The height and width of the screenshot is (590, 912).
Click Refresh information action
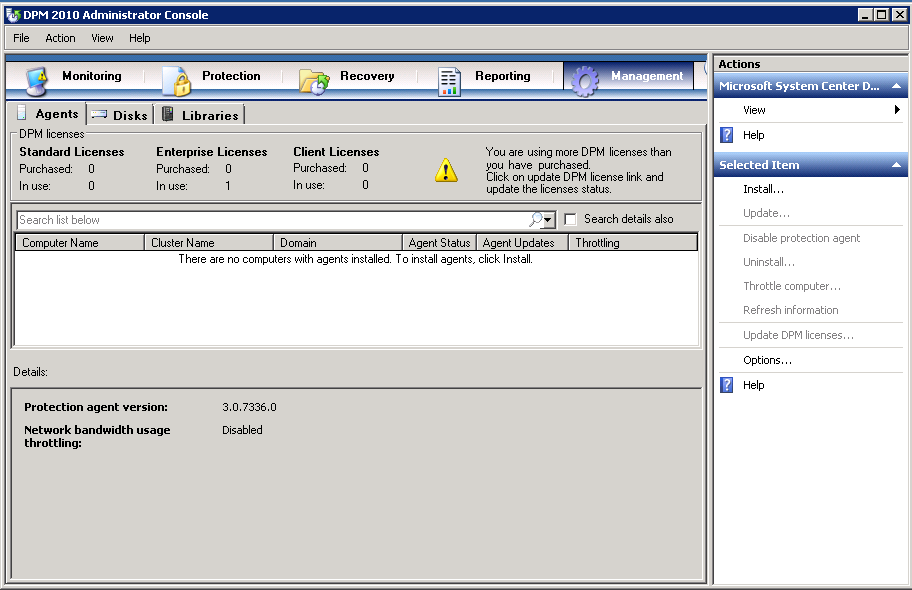click(x=790, y=310)
